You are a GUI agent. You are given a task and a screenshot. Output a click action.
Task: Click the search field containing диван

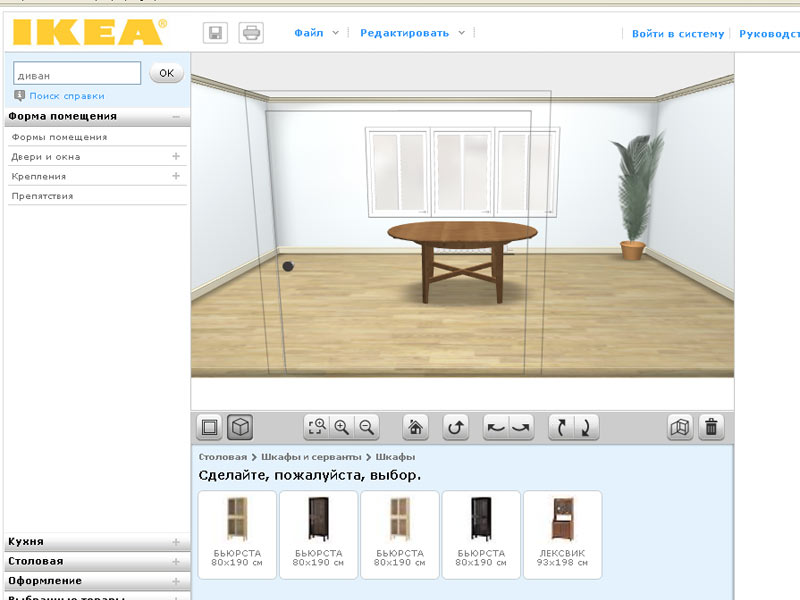pyautogui.click(x=77, y=73)
